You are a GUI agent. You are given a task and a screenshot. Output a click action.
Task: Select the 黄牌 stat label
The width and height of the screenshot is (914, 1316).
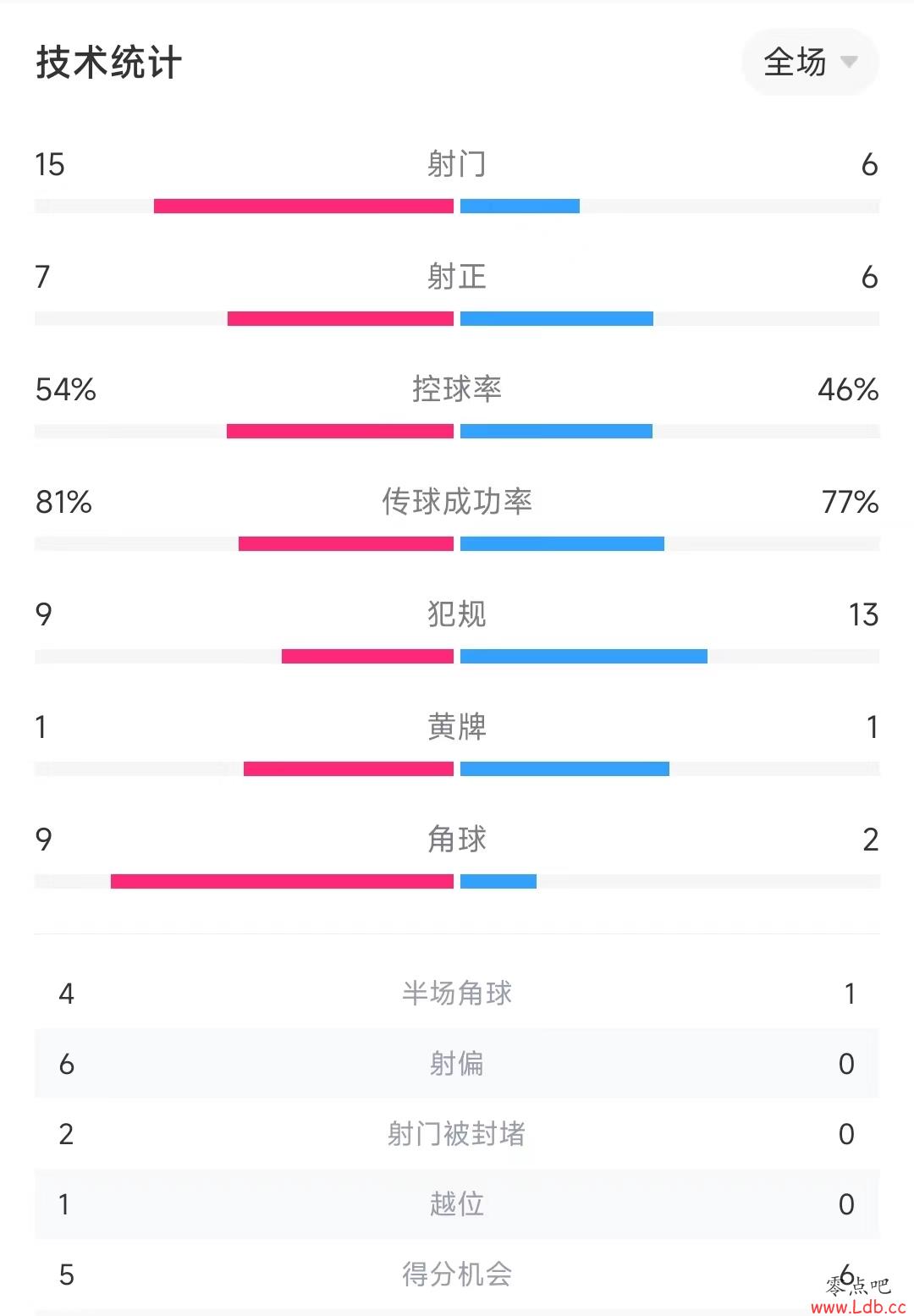[x=457, y=726]
